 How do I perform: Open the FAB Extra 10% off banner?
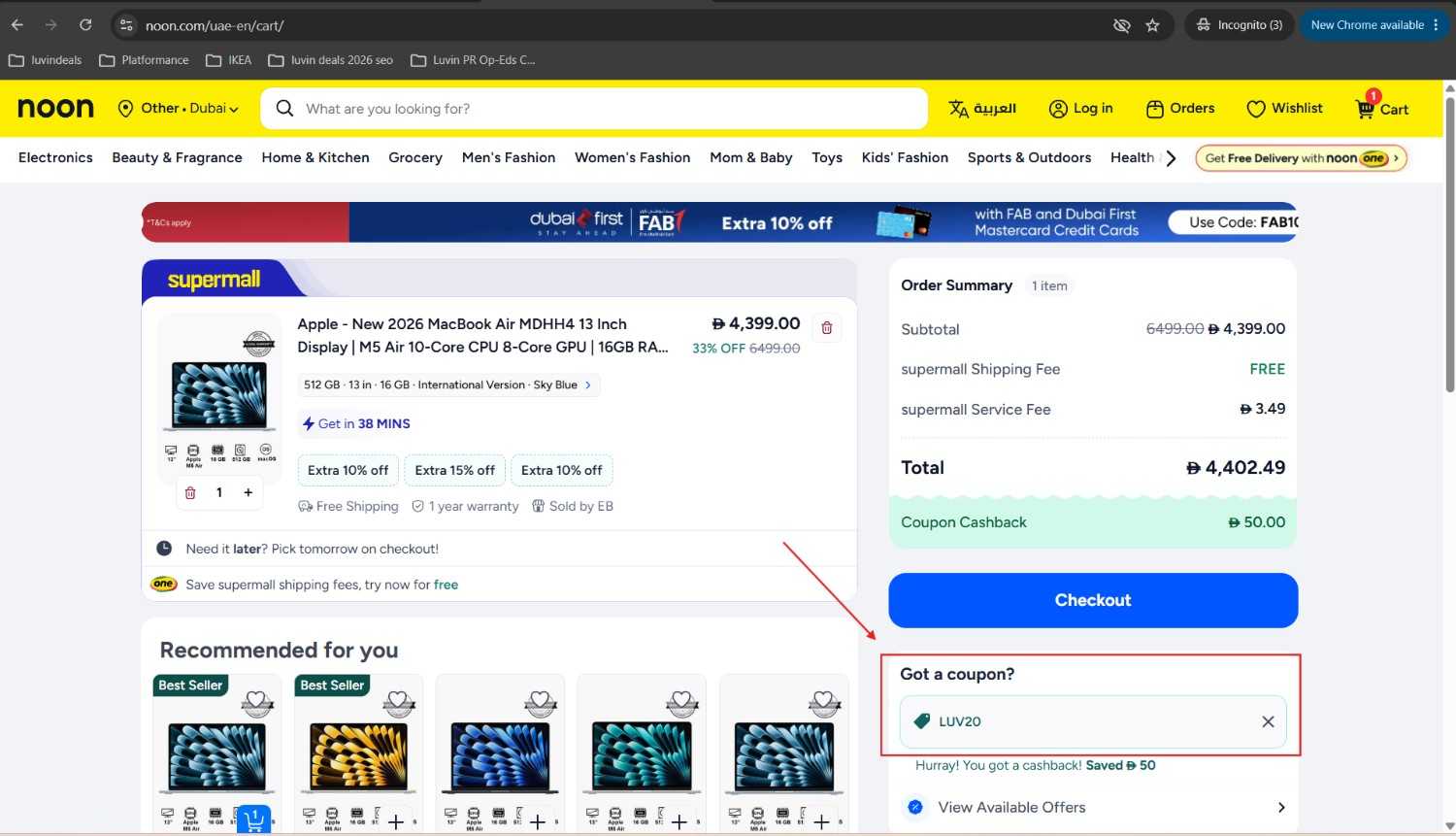pos(720,222)
